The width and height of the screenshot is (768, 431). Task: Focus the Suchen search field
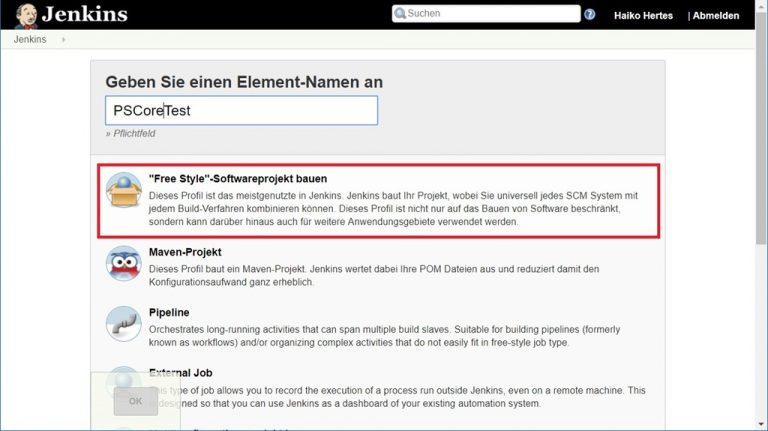pos(492,14)
